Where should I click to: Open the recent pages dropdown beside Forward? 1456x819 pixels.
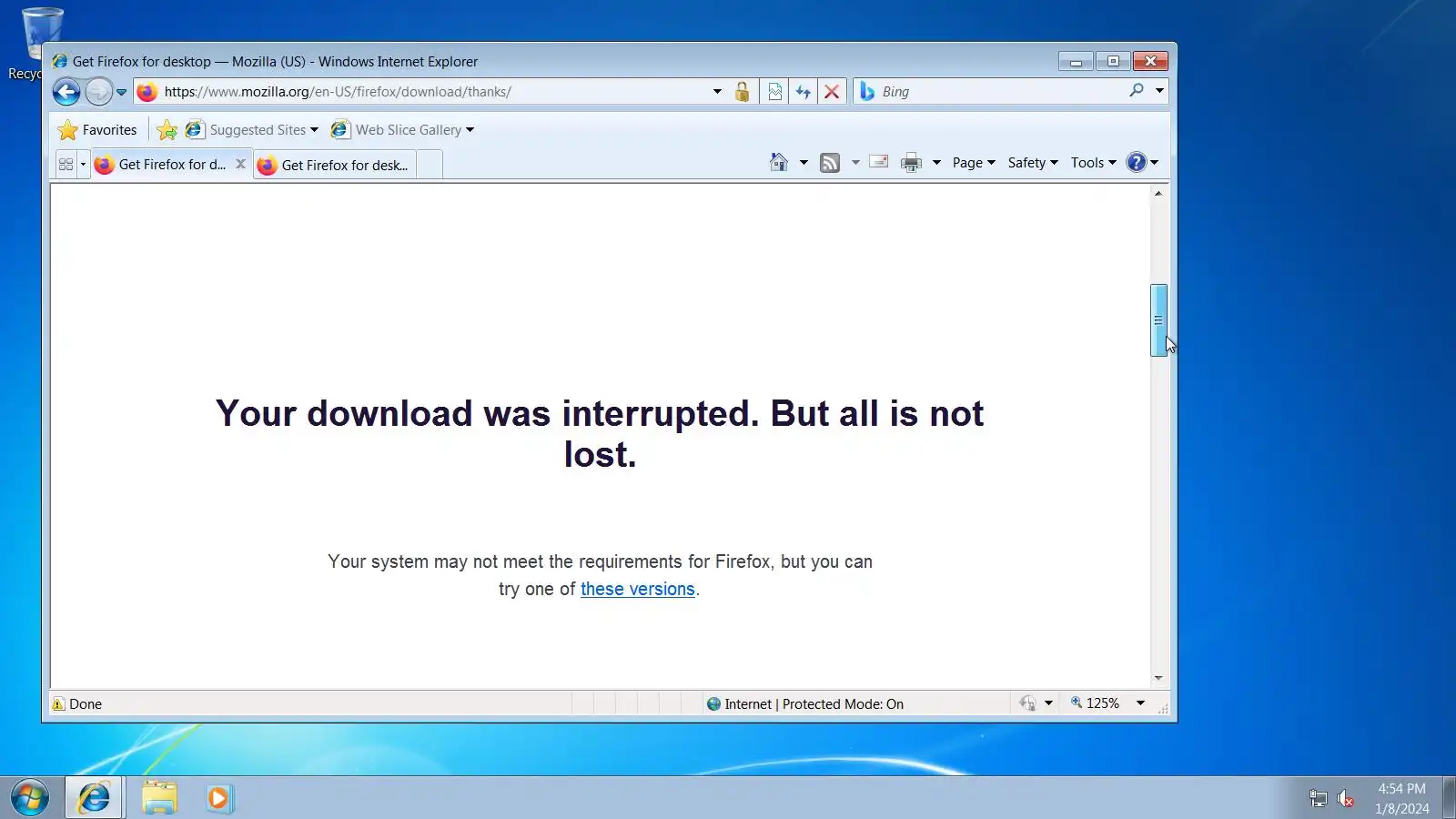(x=121, y=92)
